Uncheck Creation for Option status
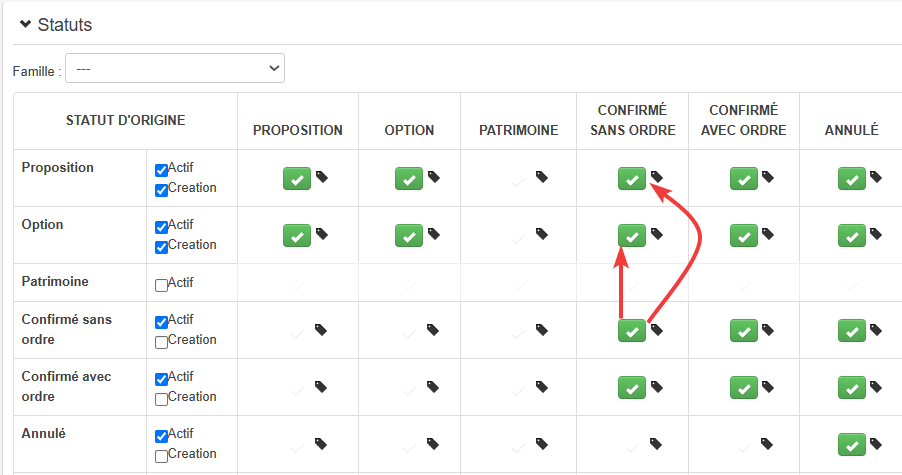The height and width of the screenshot is (475, 902). pos(161,246)
